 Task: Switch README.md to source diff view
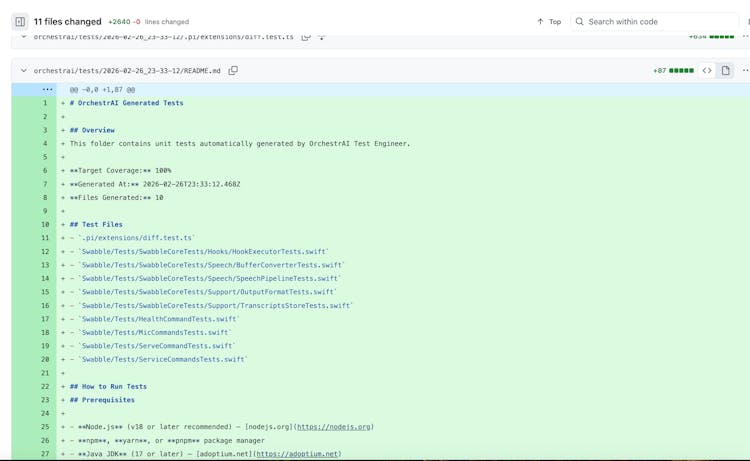click(707, 71)
